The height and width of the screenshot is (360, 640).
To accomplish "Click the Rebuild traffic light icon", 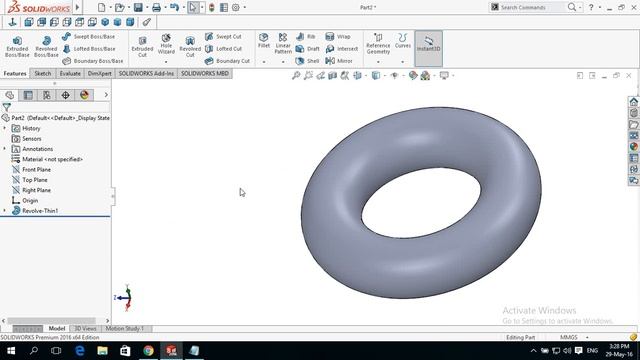I will point(211,7).
